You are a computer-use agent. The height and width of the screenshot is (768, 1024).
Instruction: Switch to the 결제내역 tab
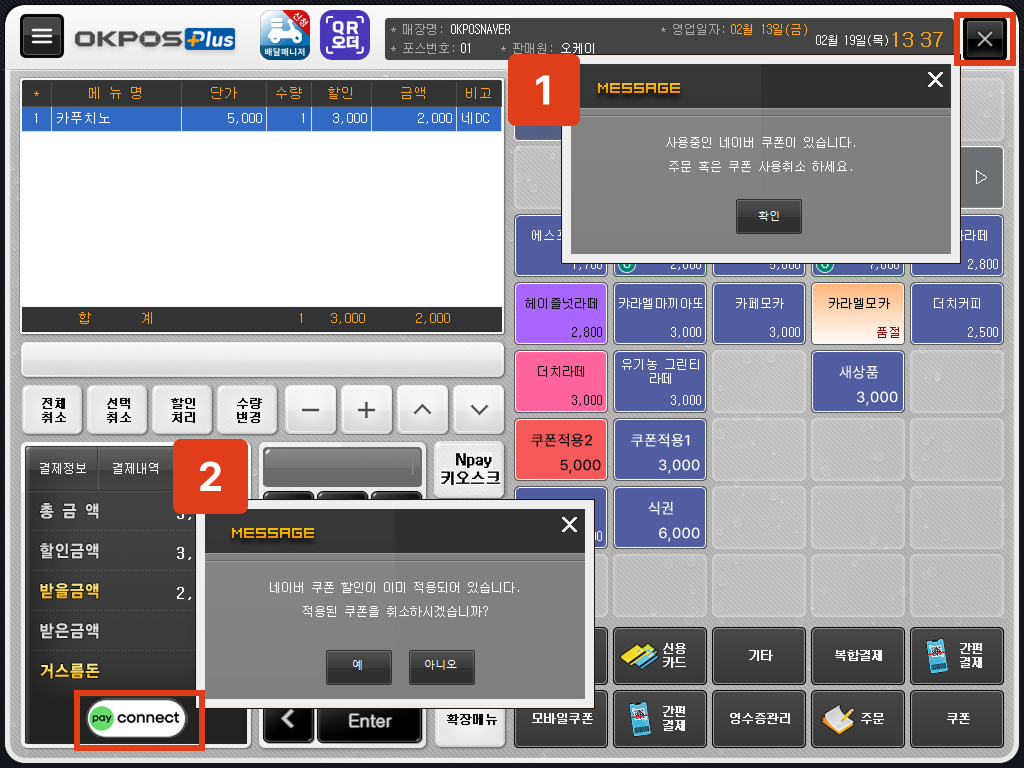tap(135, 468)
